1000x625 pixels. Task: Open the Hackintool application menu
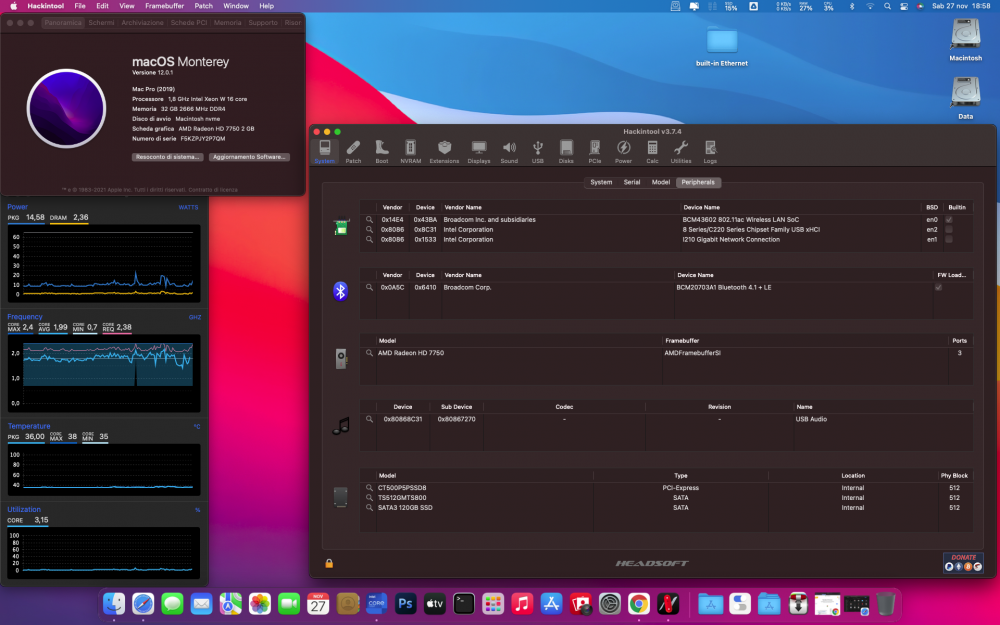pos(45,6)
